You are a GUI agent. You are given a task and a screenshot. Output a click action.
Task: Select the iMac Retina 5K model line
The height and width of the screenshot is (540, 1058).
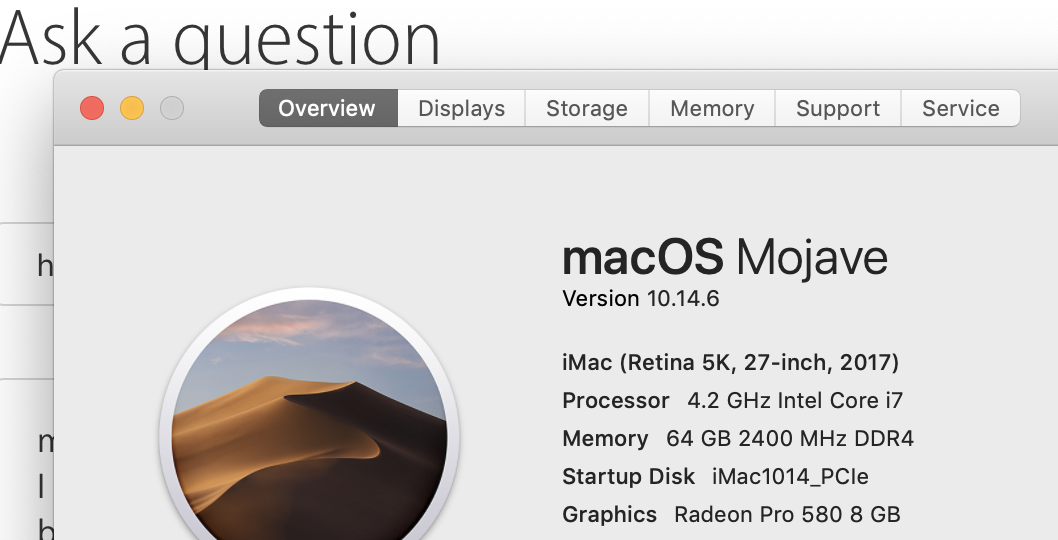pyautogui.click(x=730, y=361)
